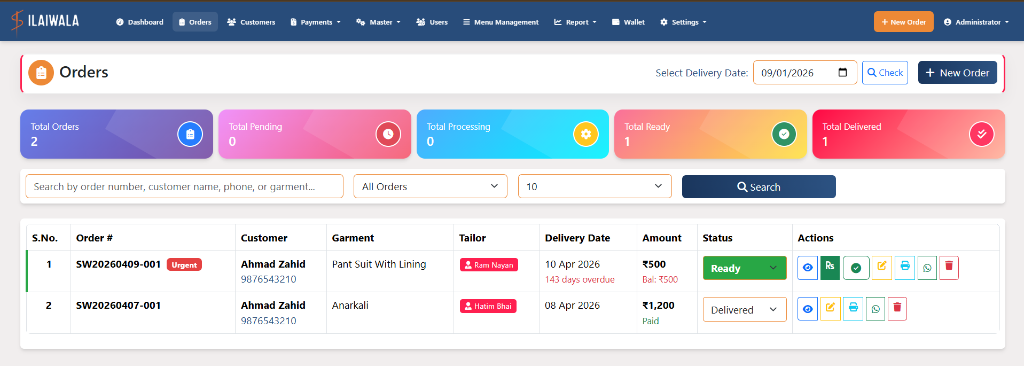Click order number SW20260409-001
This screenshot has height=366, width=1024.
118,265
